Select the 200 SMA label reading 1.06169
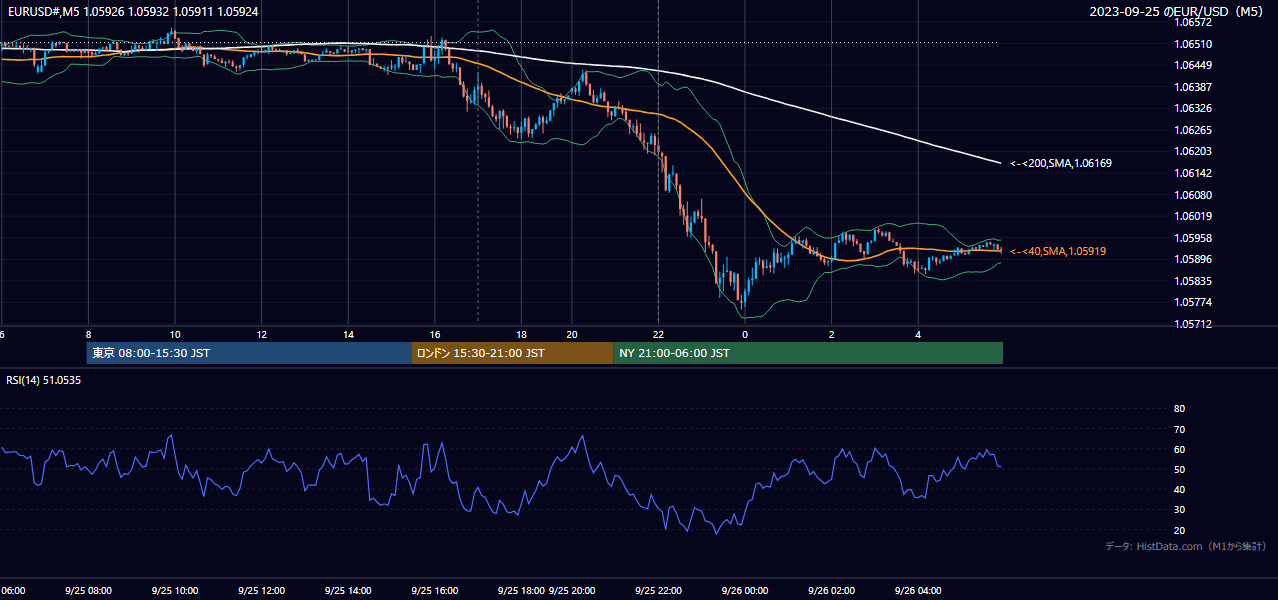 (1060, 162)
